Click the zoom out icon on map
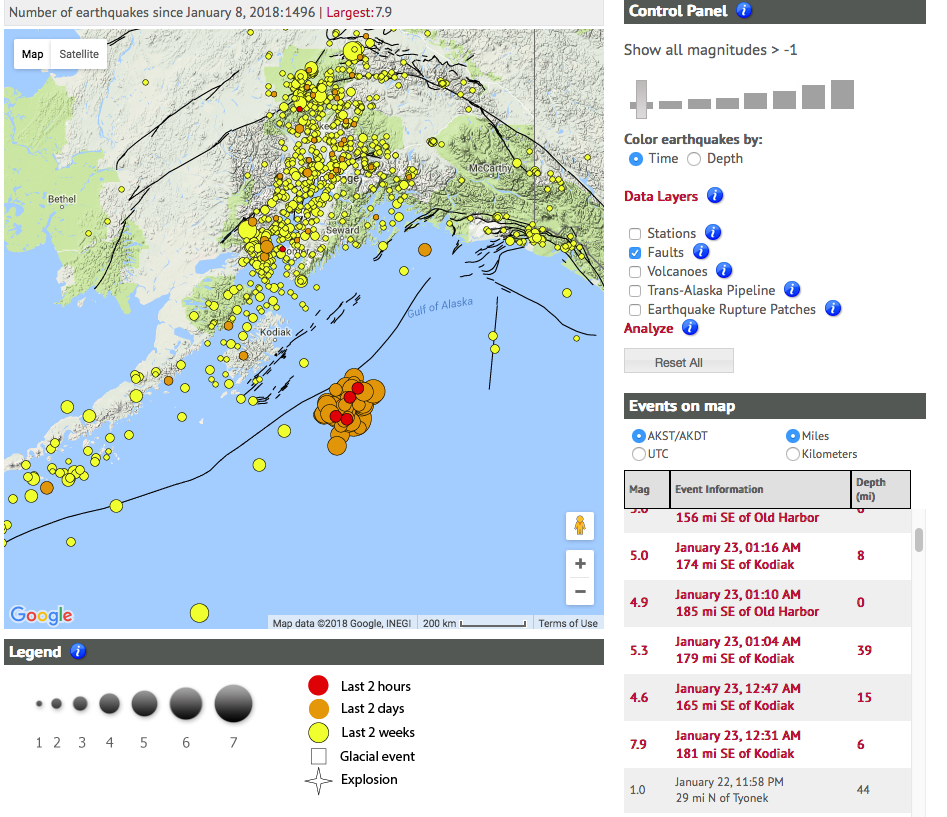This screenshot has height=817, width=947. coord(580,591)
